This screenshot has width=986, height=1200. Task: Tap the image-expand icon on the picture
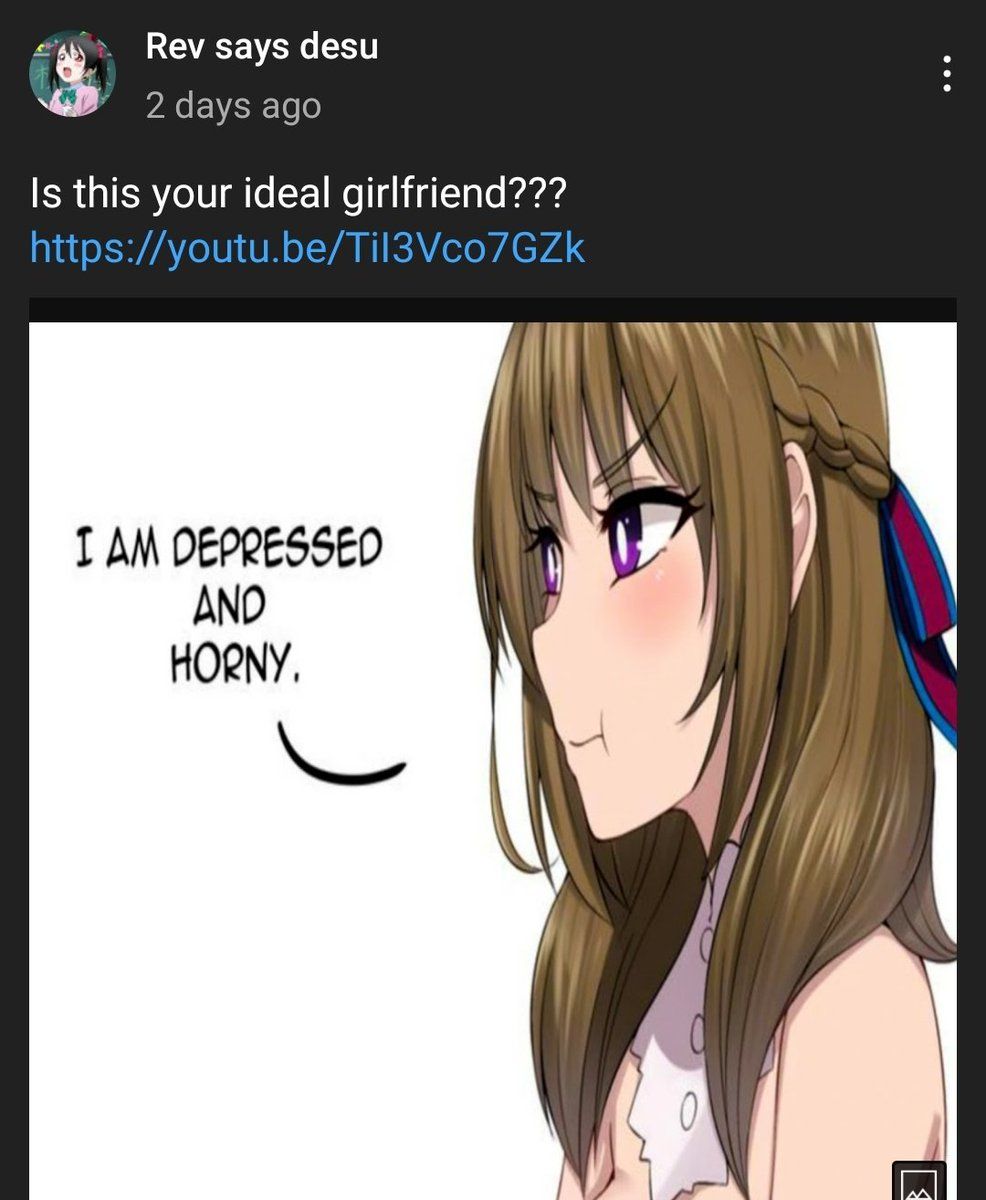coord(918,1180)
